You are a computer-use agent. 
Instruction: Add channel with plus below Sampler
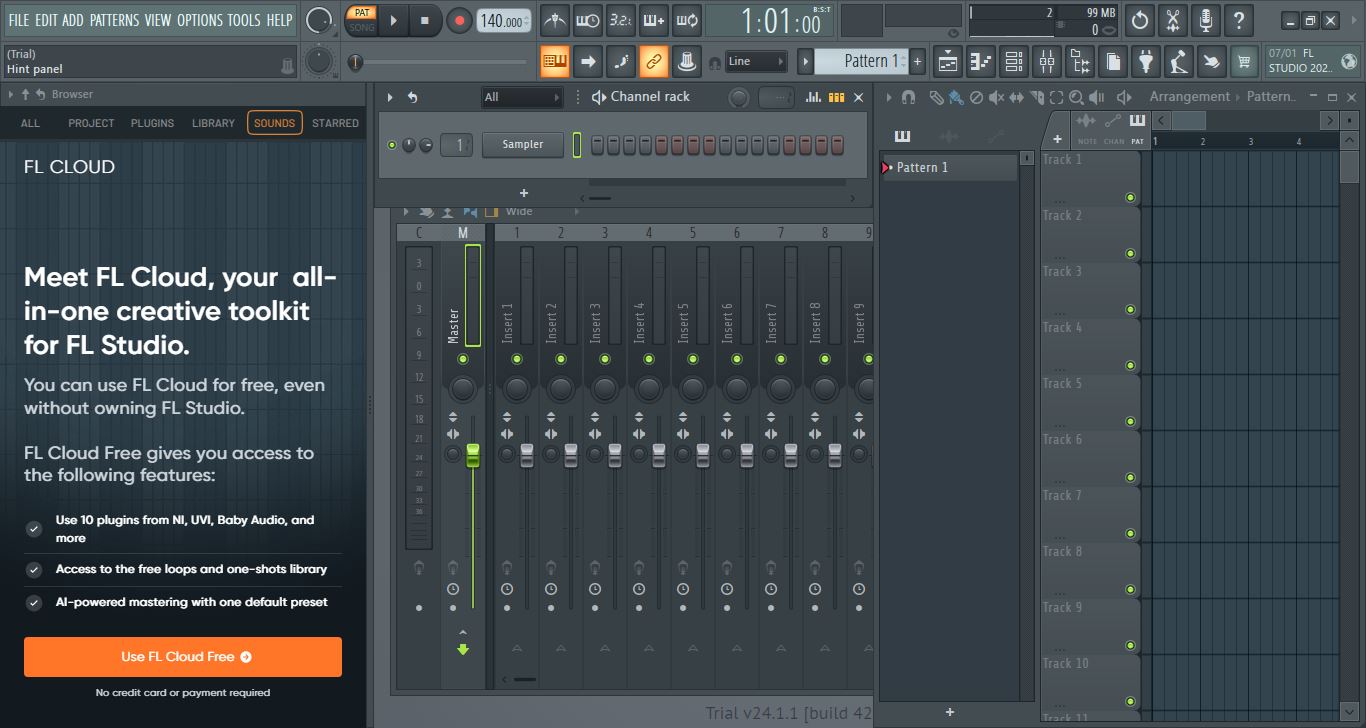point(523,193)
